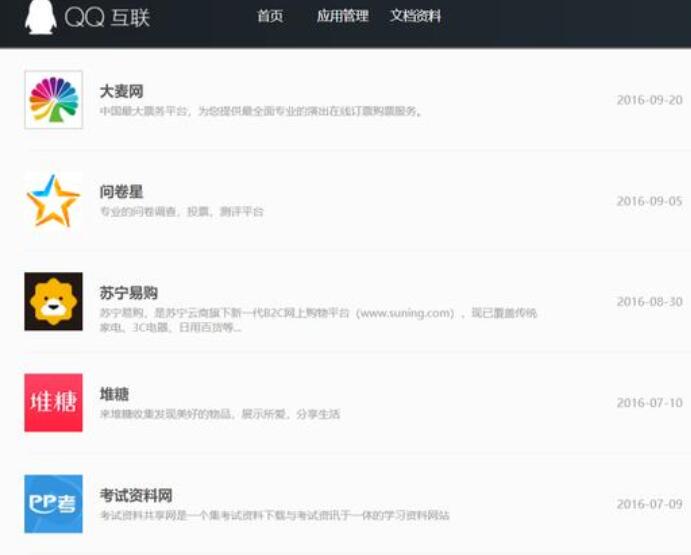691x555 pixels.
Task: Click the 大麦网 title link
Action: (x=122, y=91)
